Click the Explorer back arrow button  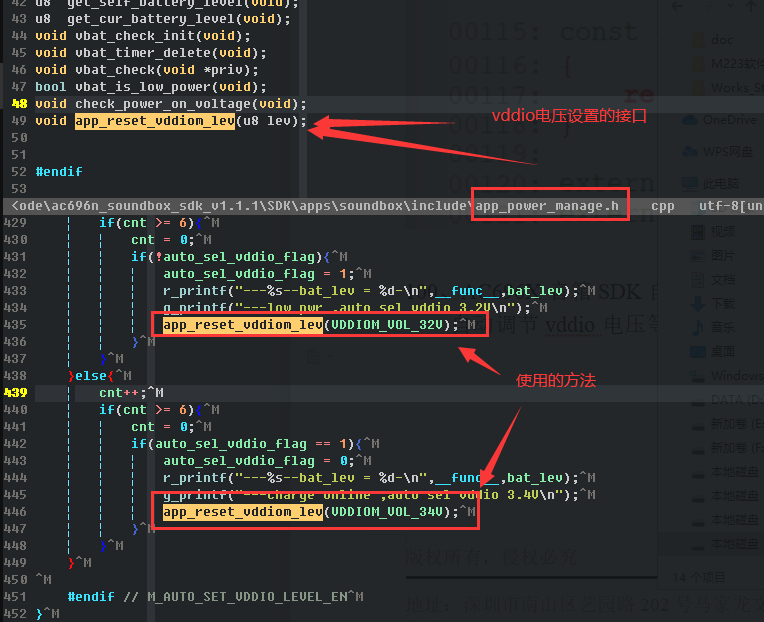(678, 6)
